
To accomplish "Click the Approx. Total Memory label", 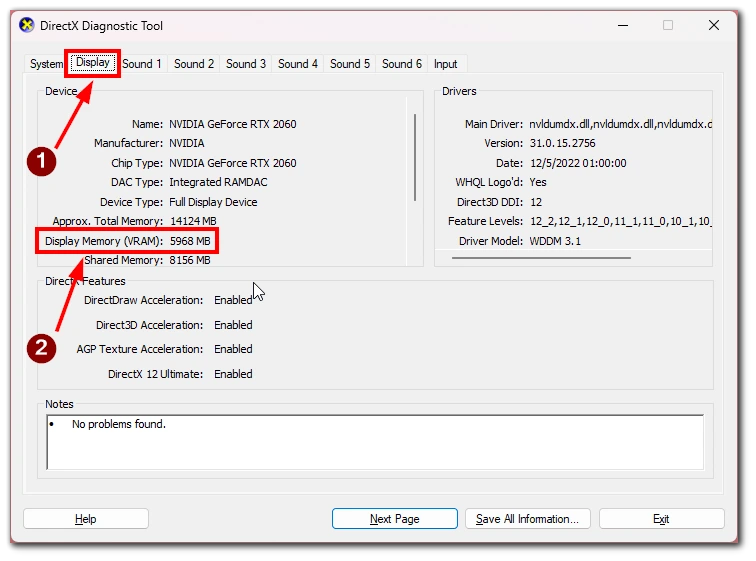I will pyautogui.click(x=108, y=221).
